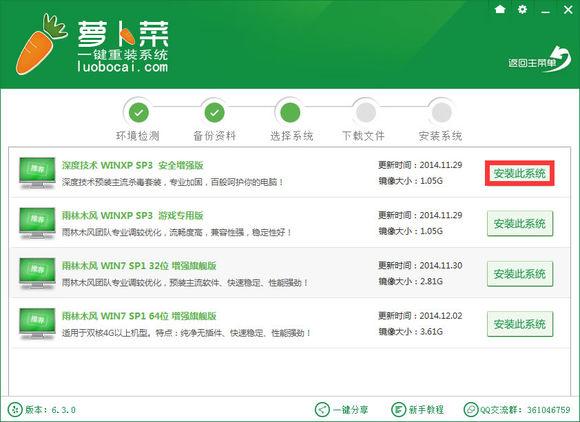The image size is (580, 422).
Task: Click description 适用于双核4G以上机型
Action: click(106, 333)
